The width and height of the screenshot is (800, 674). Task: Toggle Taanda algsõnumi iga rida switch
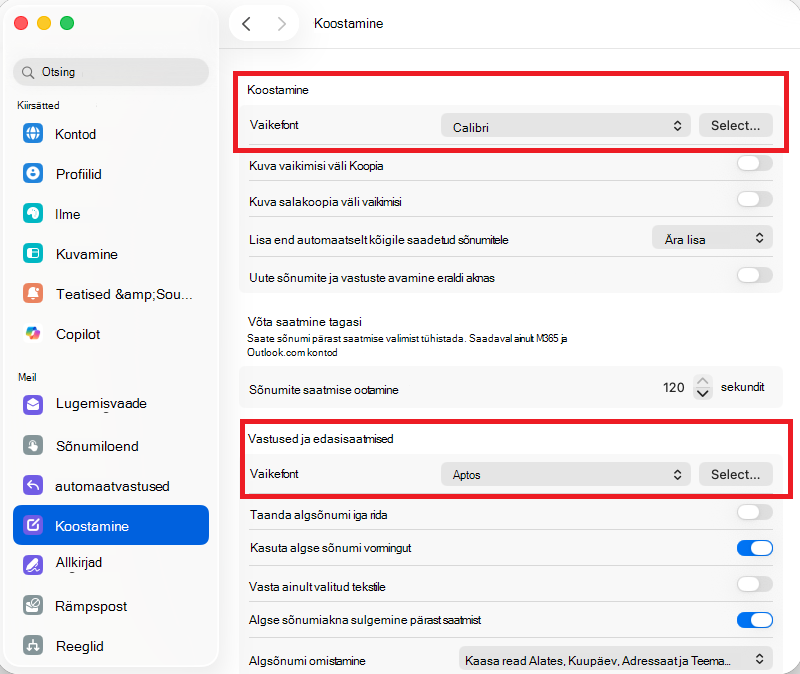pyautogui.click(x=755, y=512)
